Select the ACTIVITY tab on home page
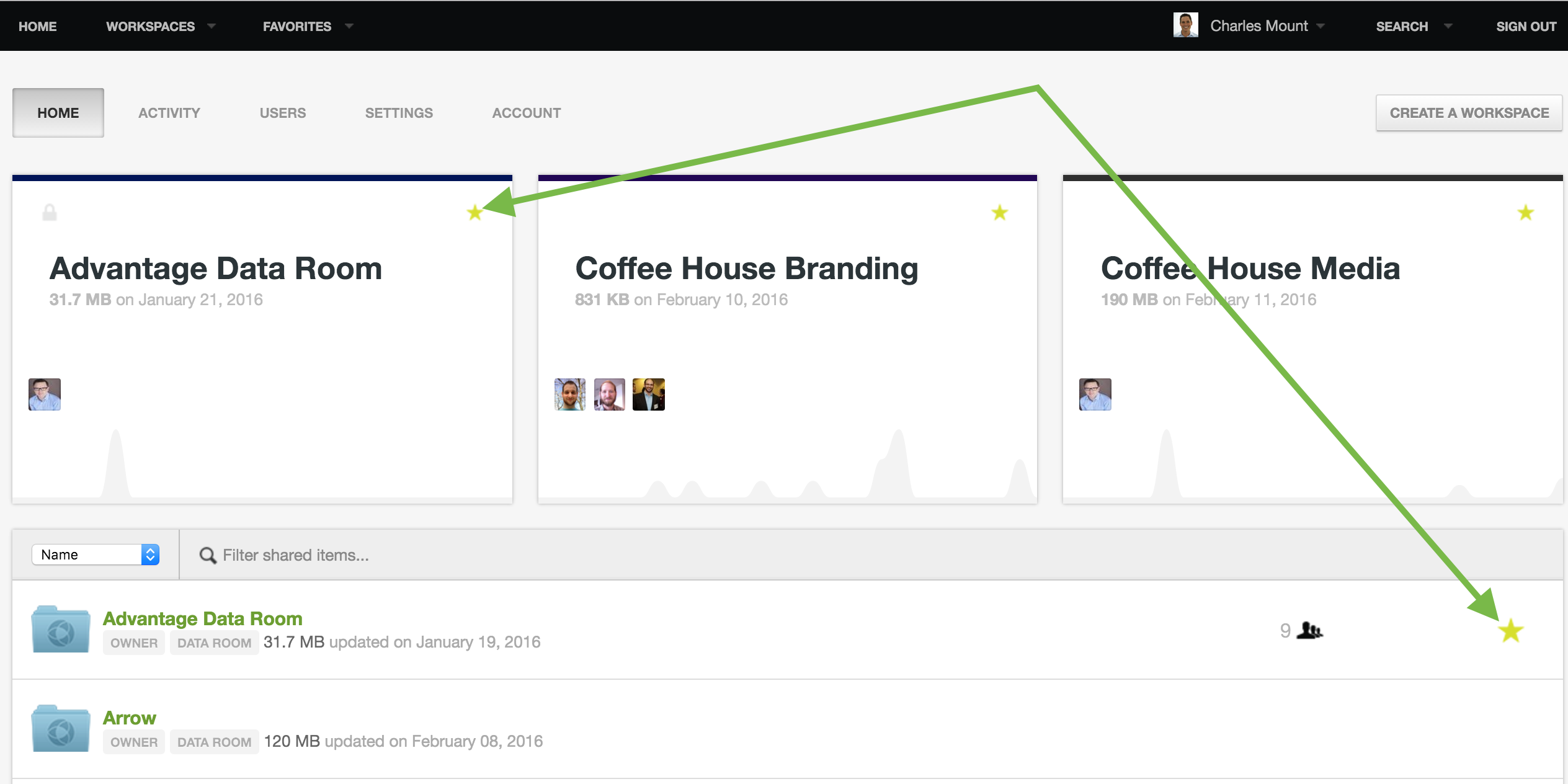 pyautogui.click(x=169, y=112)
